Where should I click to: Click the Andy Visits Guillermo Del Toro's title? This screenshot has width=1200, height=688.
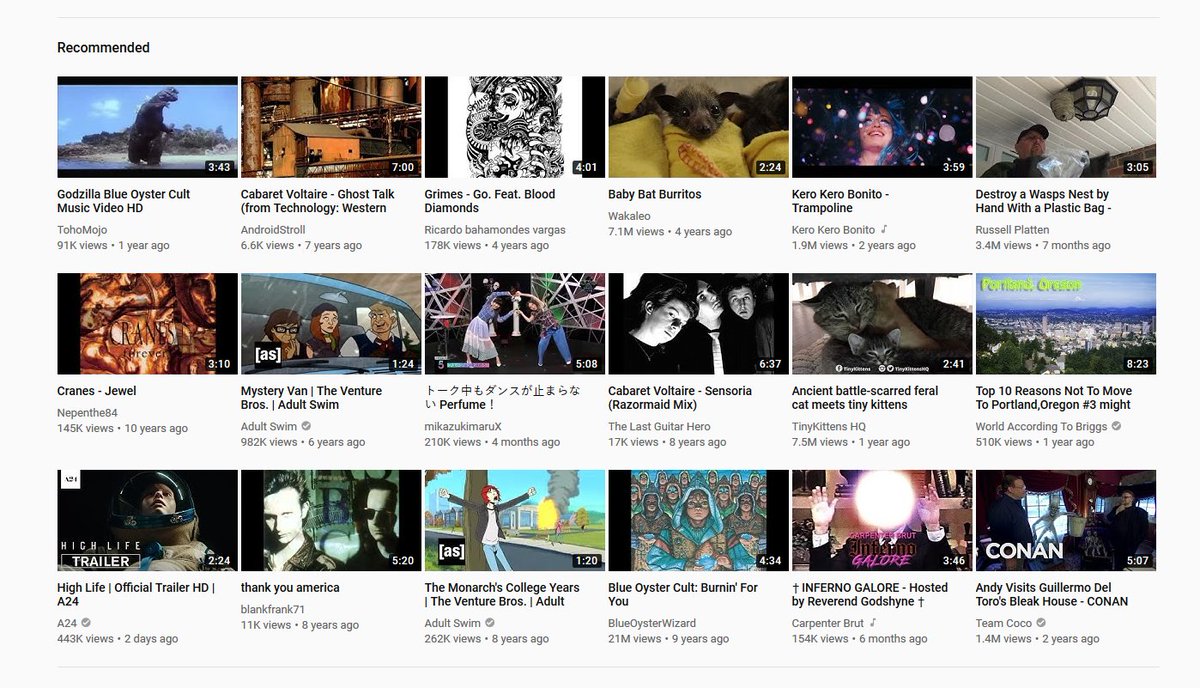tap(1052, 595)
